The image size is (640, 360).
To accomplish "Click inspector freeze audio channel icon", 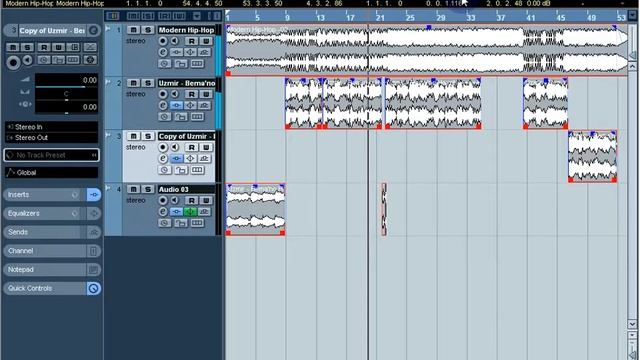I will click(x=90, y=60).
